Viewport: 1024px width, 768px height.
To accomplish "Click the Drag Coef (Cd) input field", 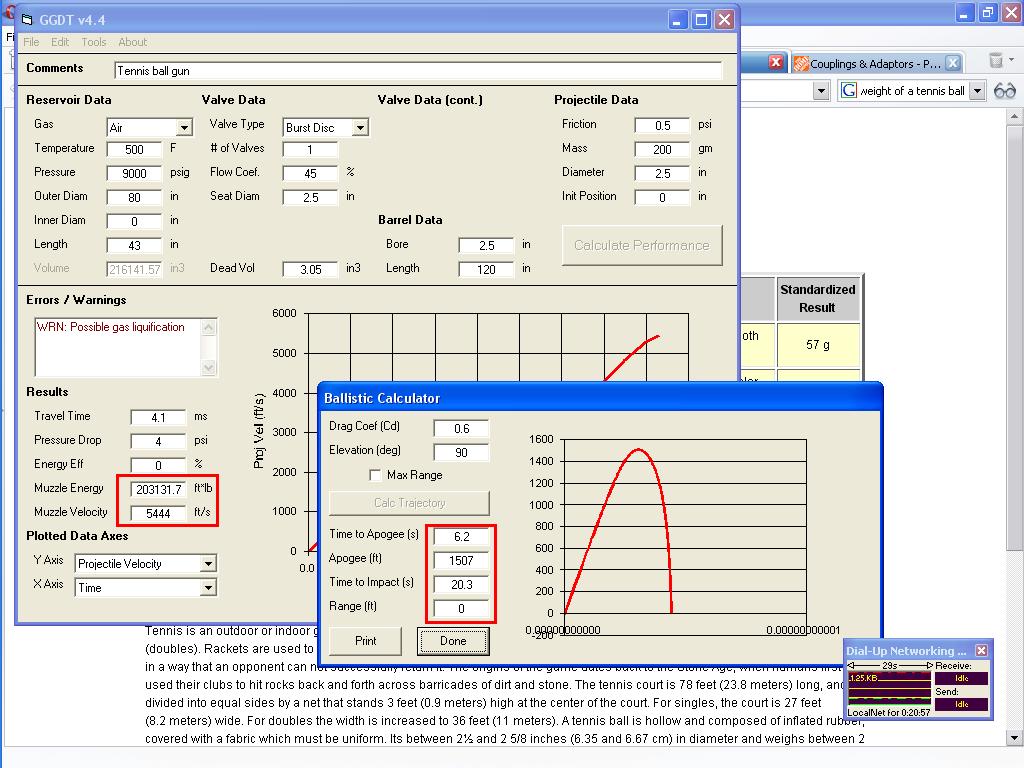I will [461, 428].
